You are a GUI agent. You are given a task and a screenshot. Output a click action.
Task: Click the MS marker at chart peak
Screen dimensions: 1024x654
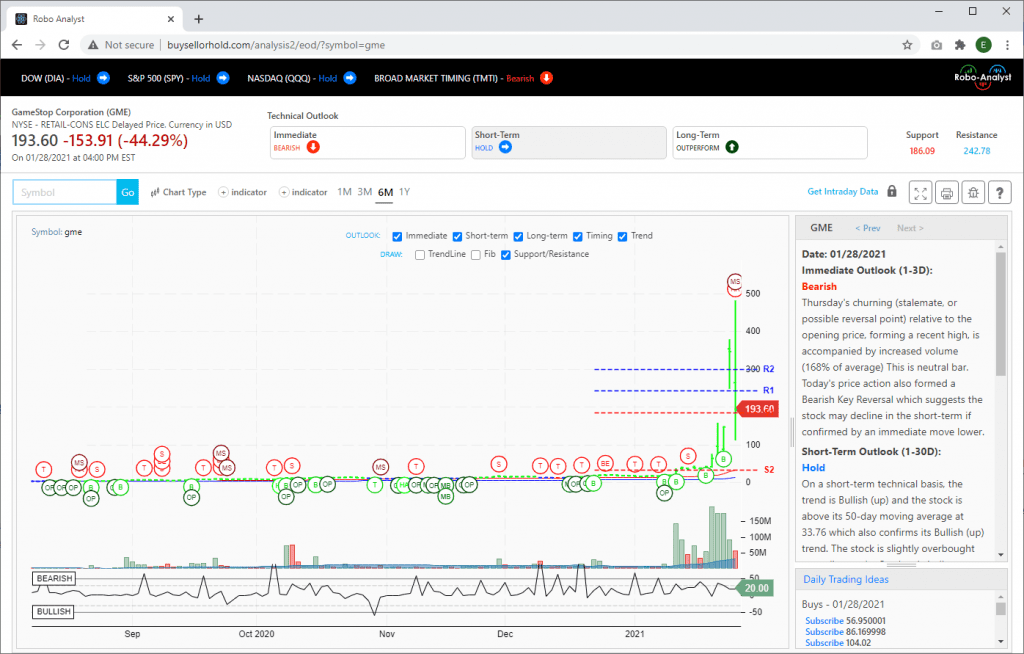[x=735, y=282]
